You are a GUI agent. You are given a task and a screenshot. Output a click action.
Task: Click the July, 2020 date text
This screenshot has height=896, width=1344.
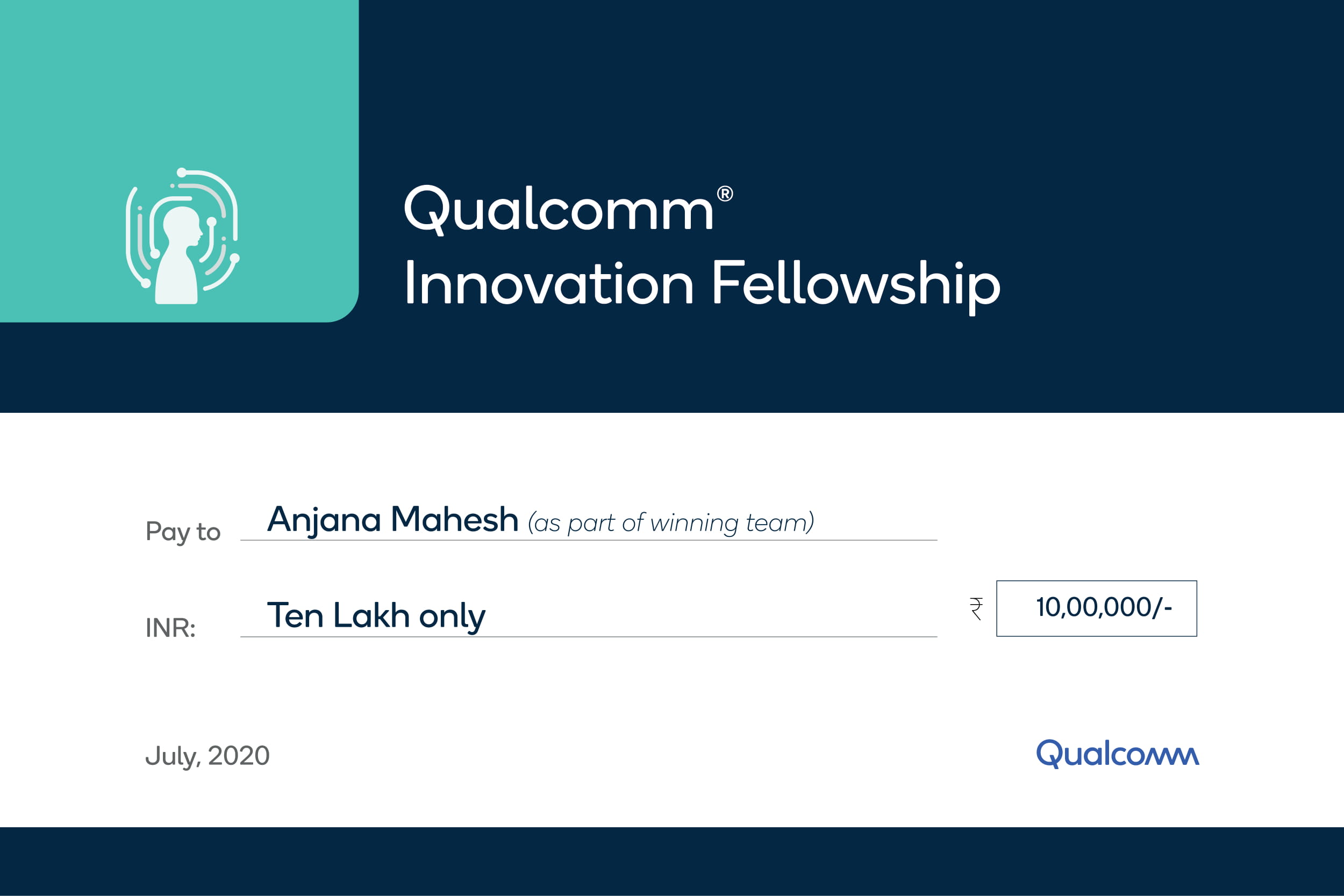(207, 756)
